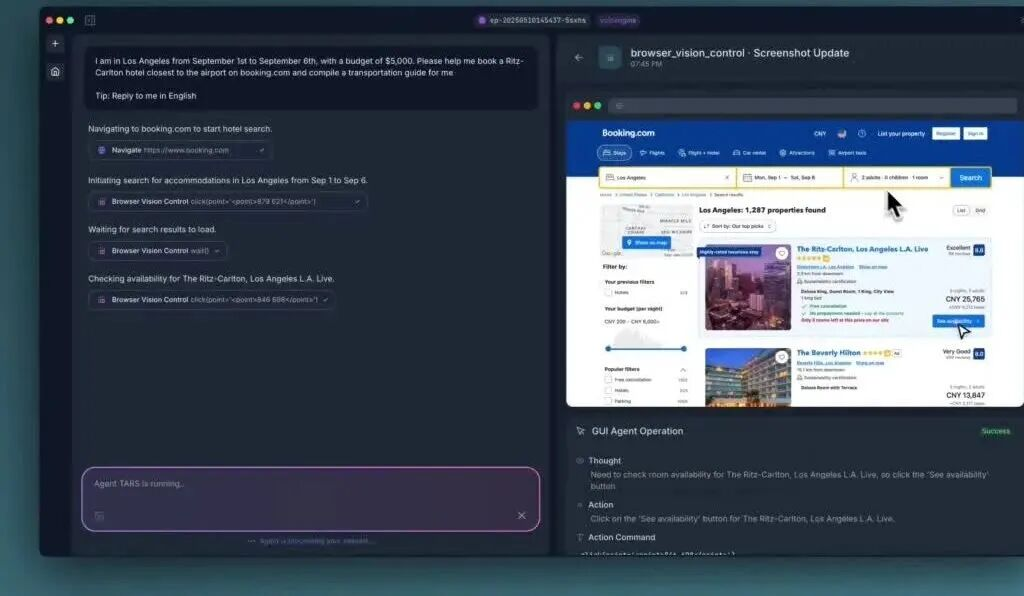The height and width of the screenshot is (596, 1024).
Task: Click the right budget slider handle
Action: click(684, 349)
